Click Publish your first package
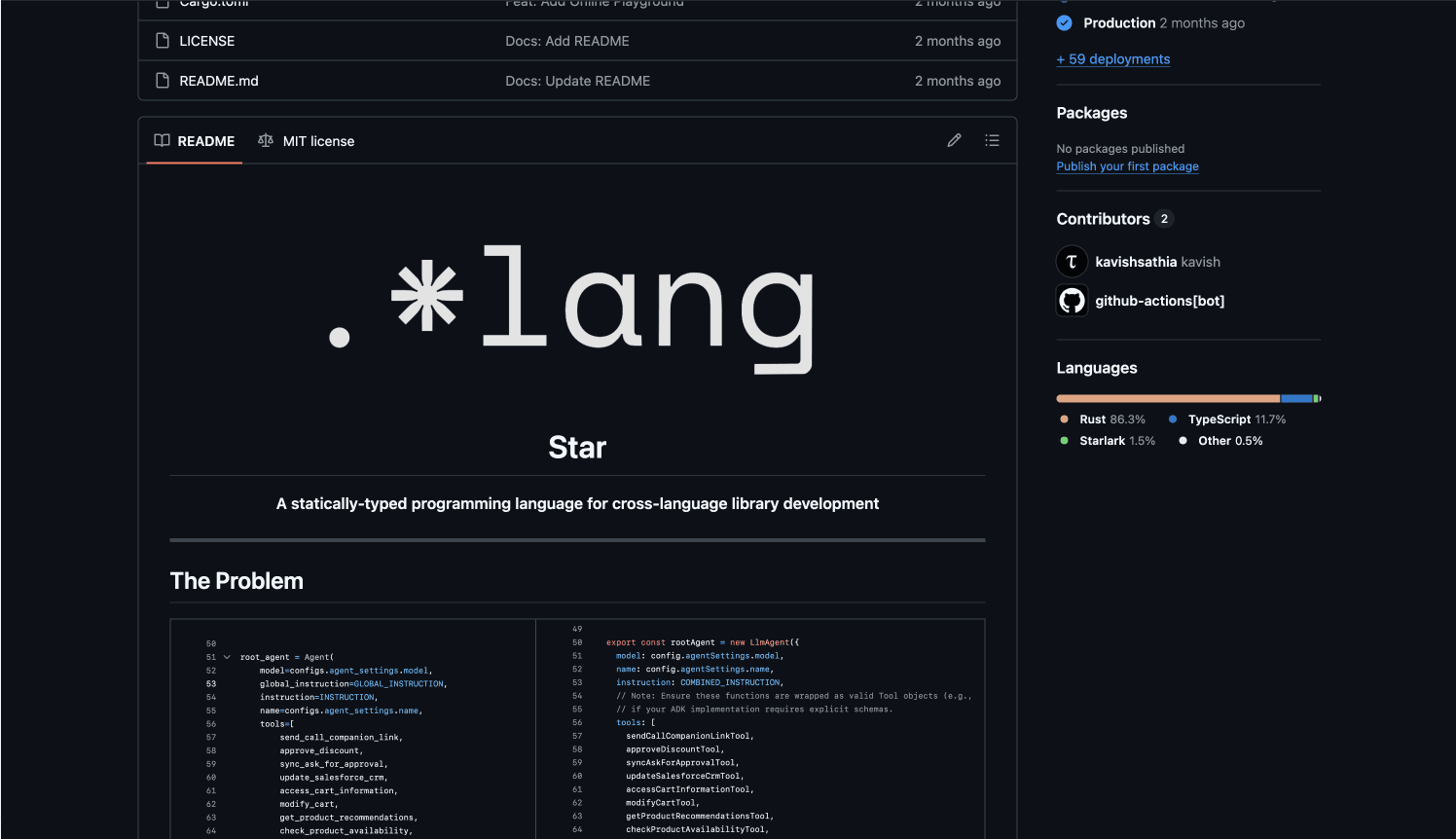 [1127, 165]
